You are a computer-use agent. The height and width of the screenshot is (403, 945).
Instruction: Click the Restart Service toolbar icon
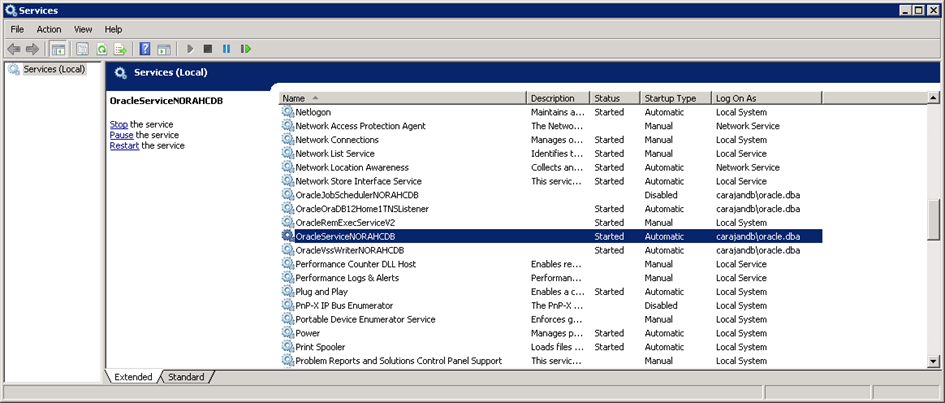245,49
